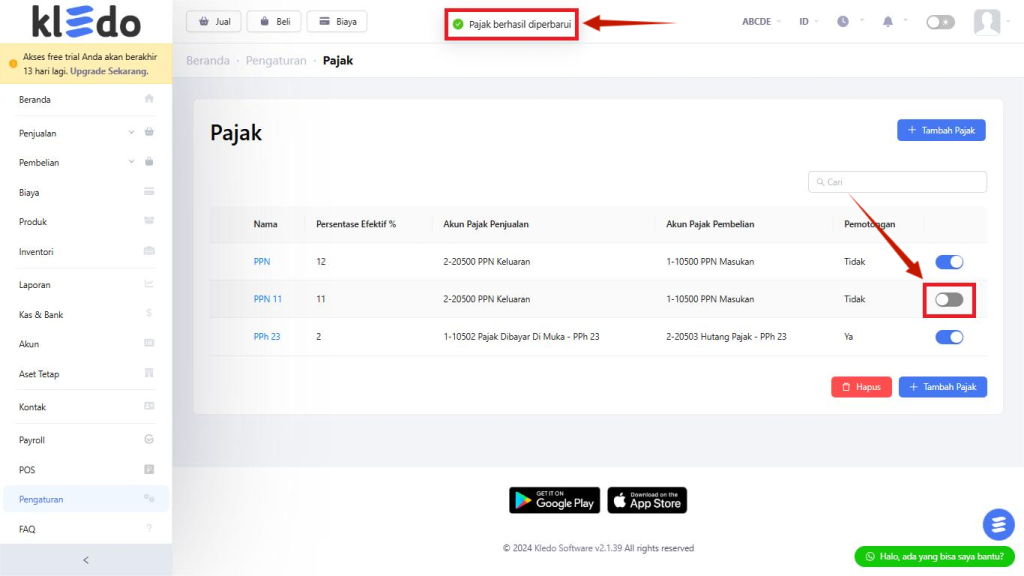Go to Kas & Bank in sidebar
The height and width of the screenshot is (576, 1024).
point(41,315)
